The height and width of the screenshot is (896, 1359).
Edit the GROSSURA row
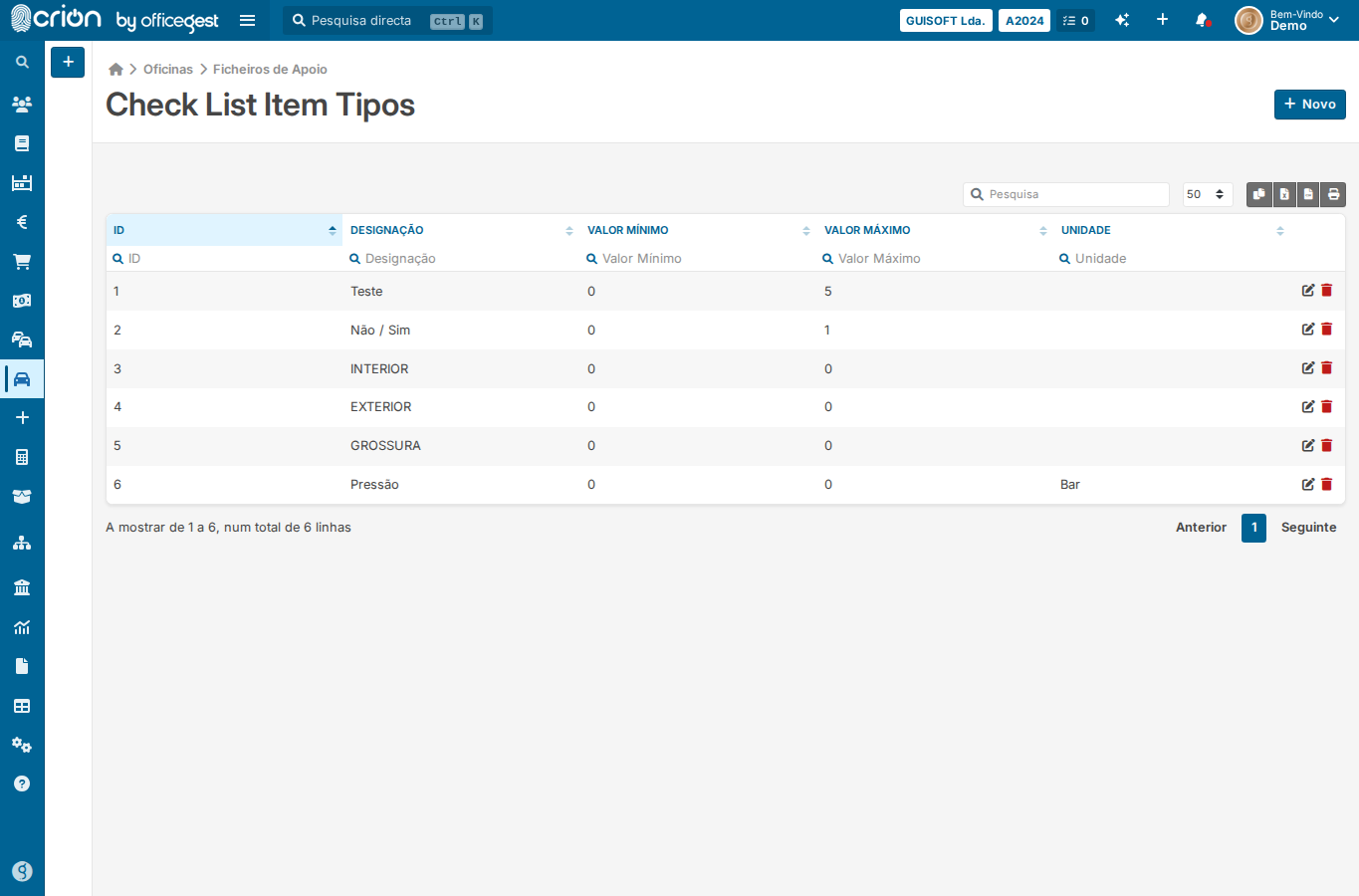click(1308, 445)
